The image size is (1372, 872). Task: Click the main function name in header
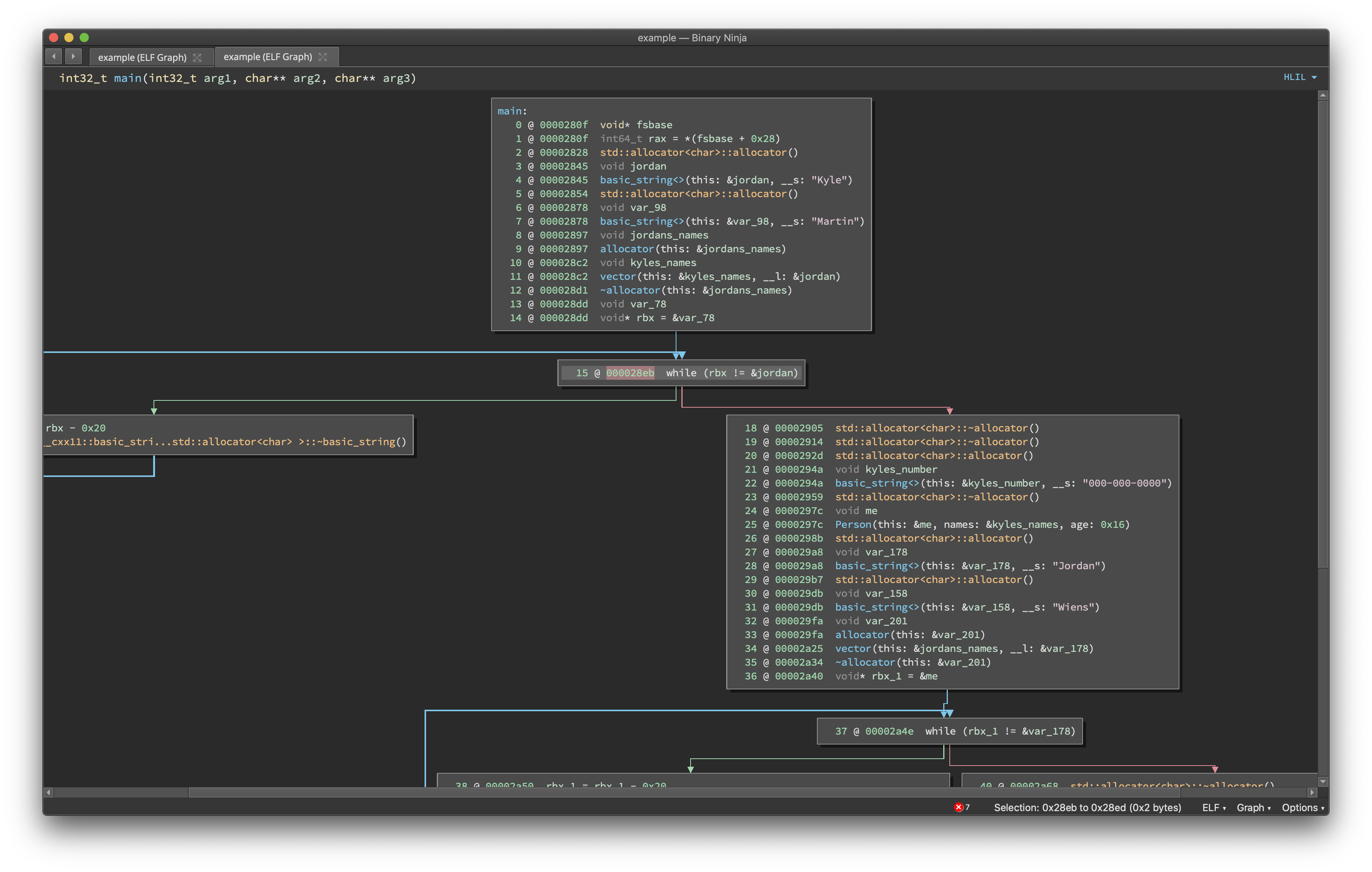point(127,78)
